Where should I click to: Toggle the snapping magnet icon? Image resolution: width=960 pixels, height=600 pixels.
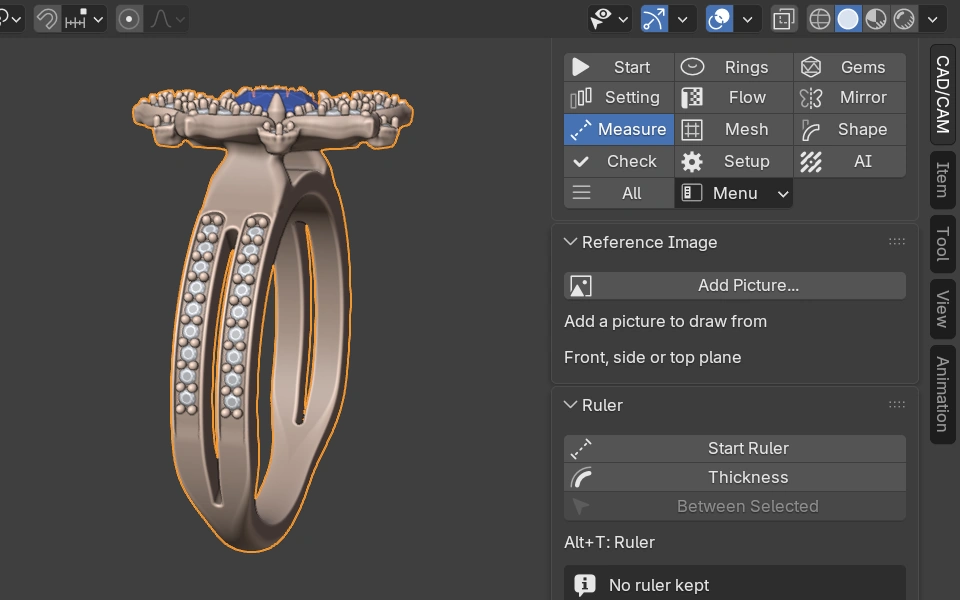point(47,19)
